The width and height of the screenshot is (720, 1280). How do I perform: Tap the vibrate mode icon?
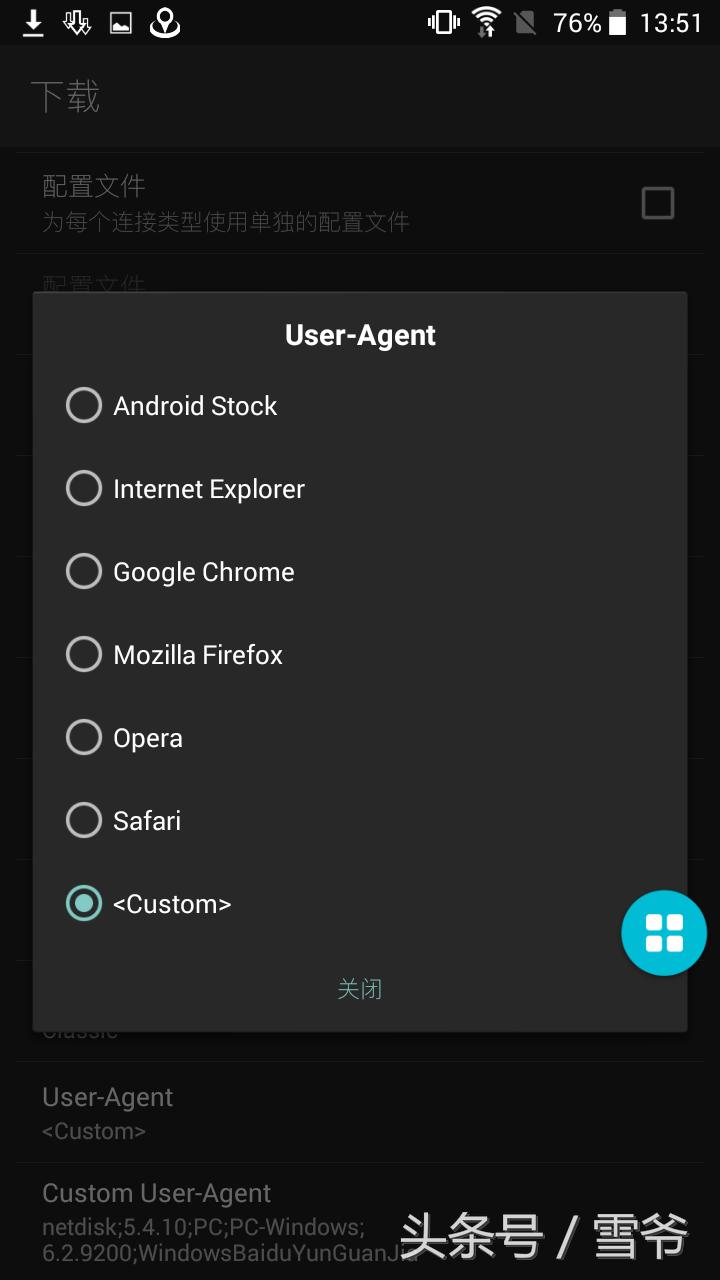(x=441, y=23)
